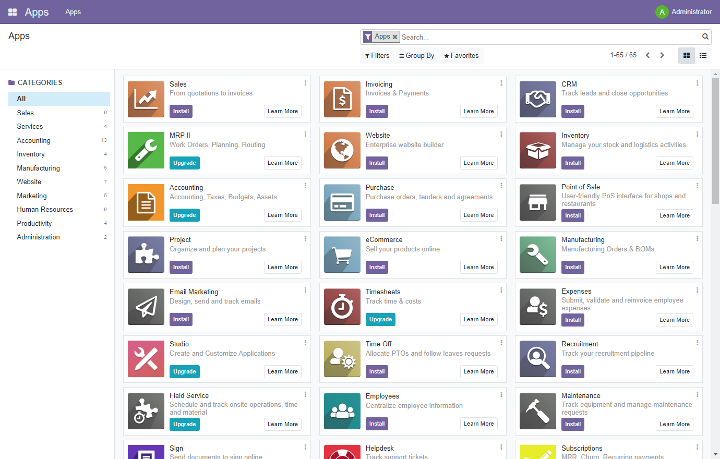720x459 pixels.
Task: Open the Invoicing card options menu
Action: coord(501,83)
